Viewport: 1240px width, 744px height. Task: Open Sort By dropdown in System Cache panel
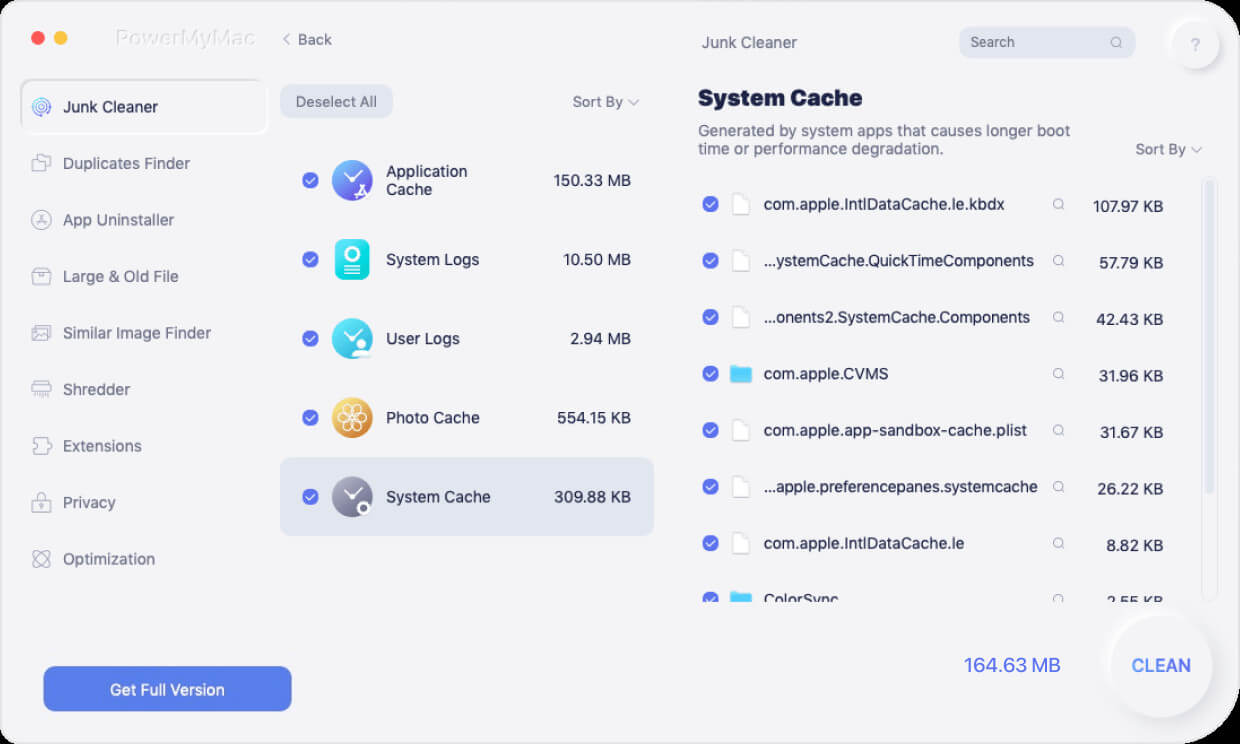click(x=1168, y=149)
